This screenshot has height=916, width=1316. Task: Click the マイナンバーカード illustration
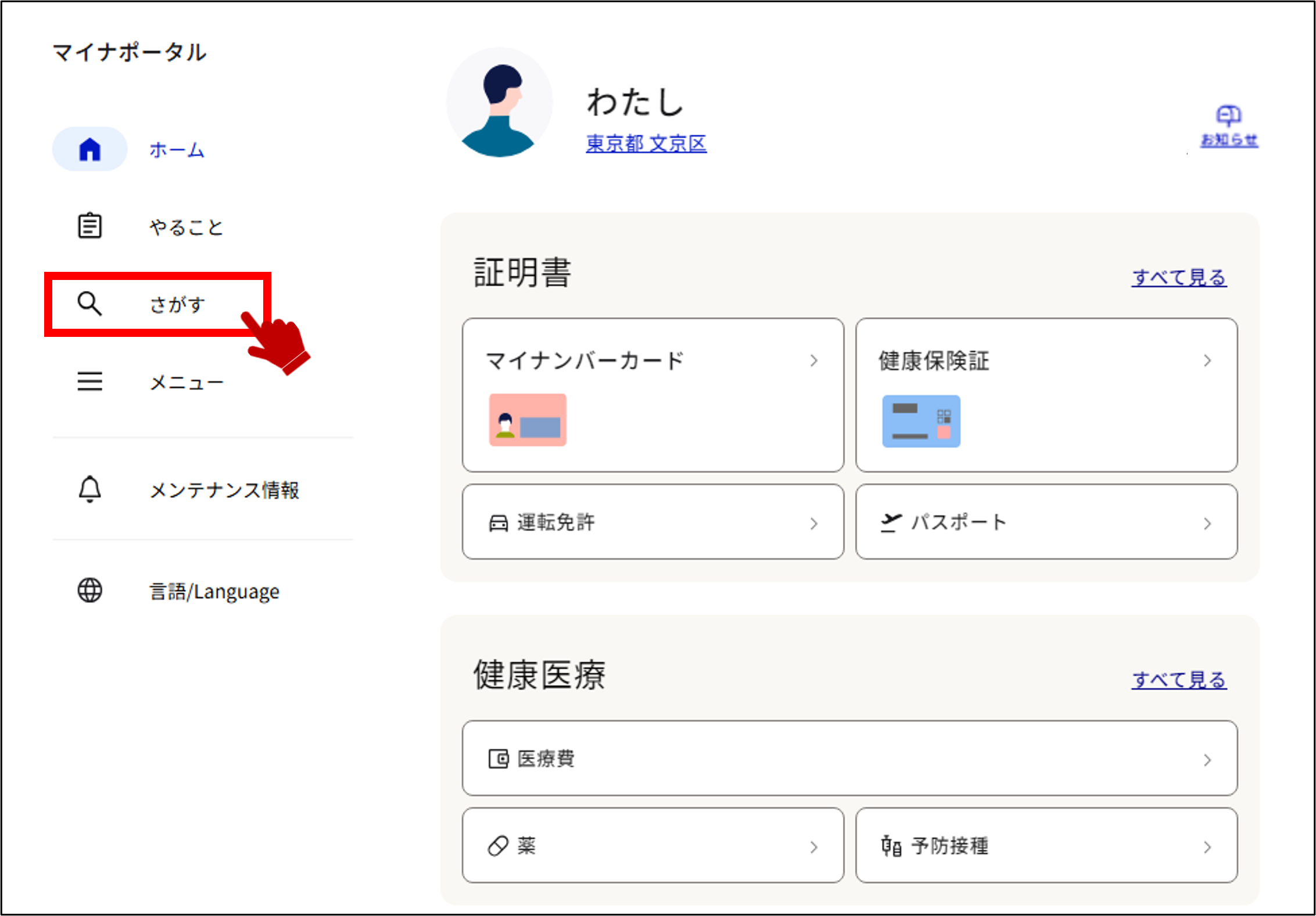[528, 420]
